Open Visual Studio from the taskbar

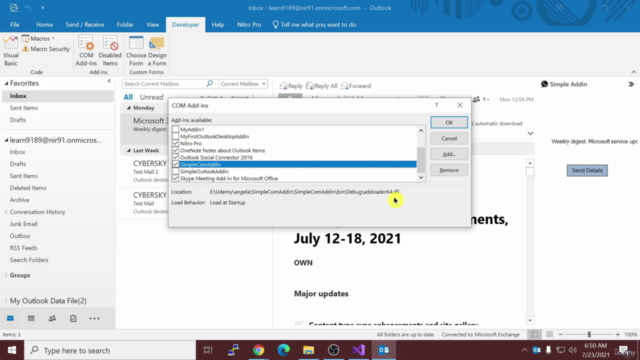(358, 350)
